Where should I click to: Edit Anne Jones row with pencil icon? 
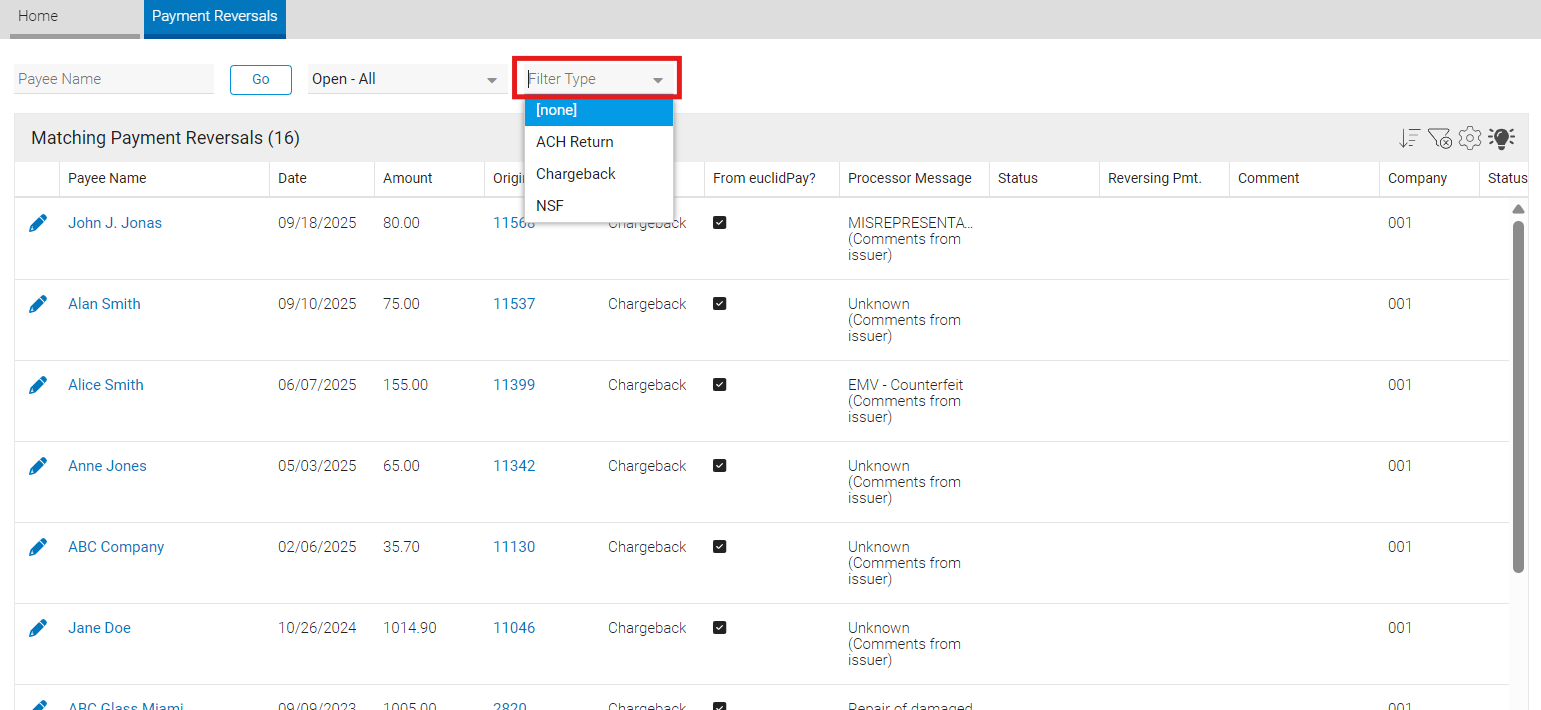(38, 466)
